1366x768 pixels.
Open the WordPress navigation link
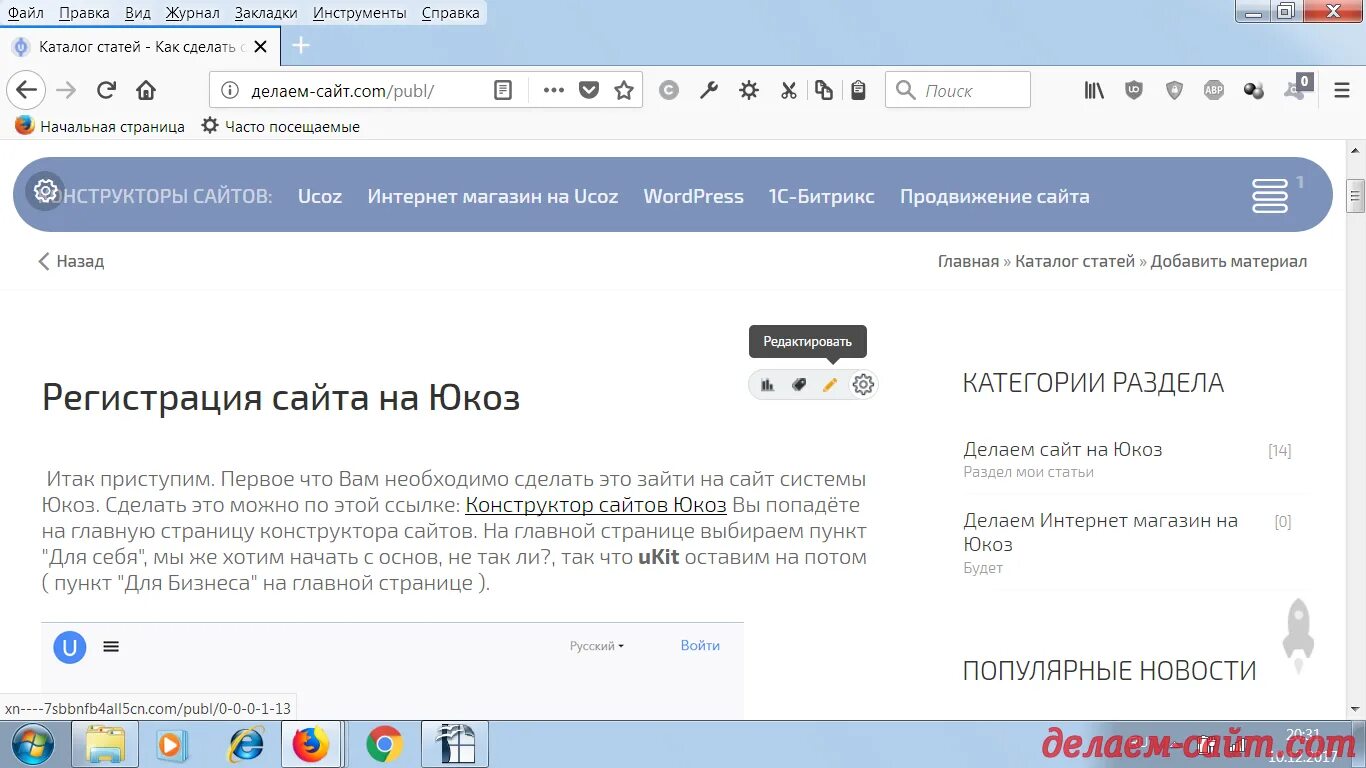pos(693,197)
